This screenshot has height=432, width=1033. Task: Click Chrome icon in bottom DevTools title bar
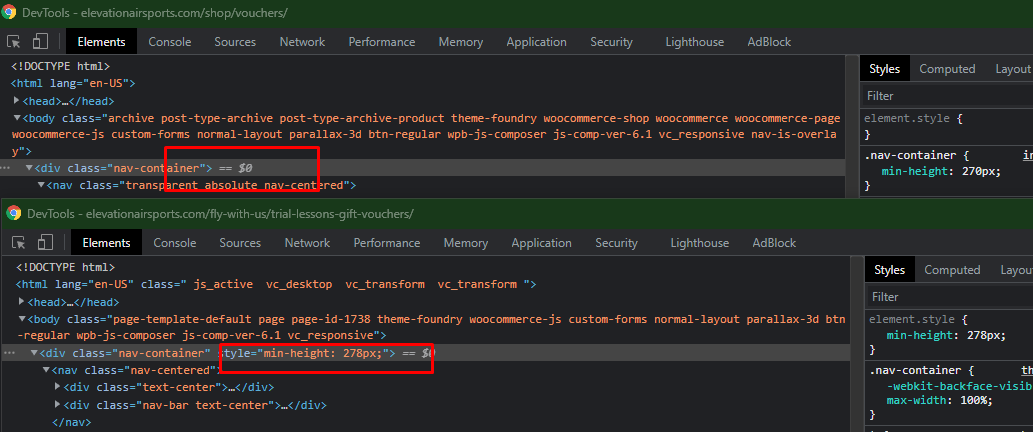tap(14, 213)
